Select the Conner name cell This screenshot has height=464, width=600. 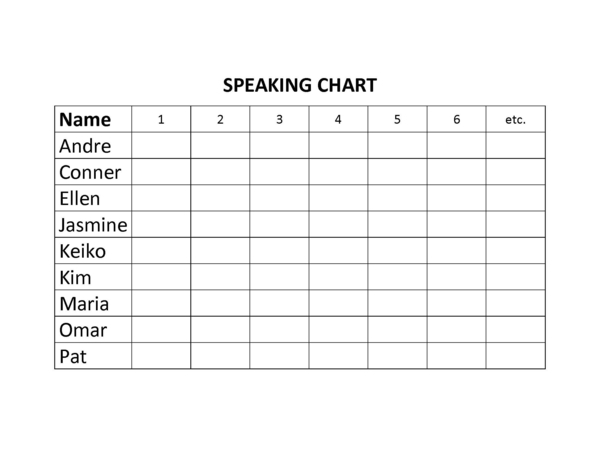90,172
